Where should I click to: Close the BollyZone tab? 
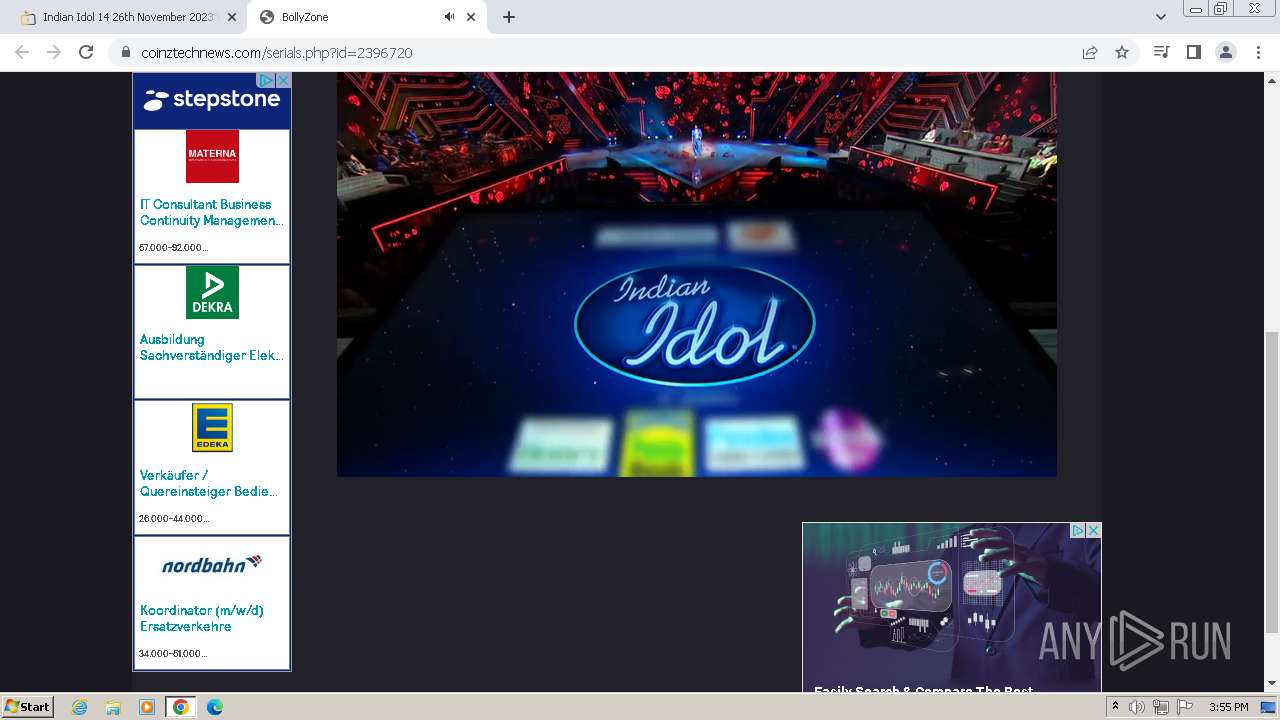(471, 17)
